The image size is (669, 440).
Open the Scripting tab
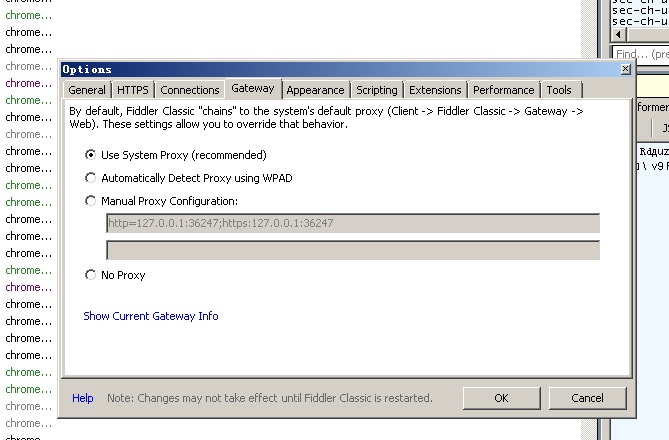coord(377,90)
